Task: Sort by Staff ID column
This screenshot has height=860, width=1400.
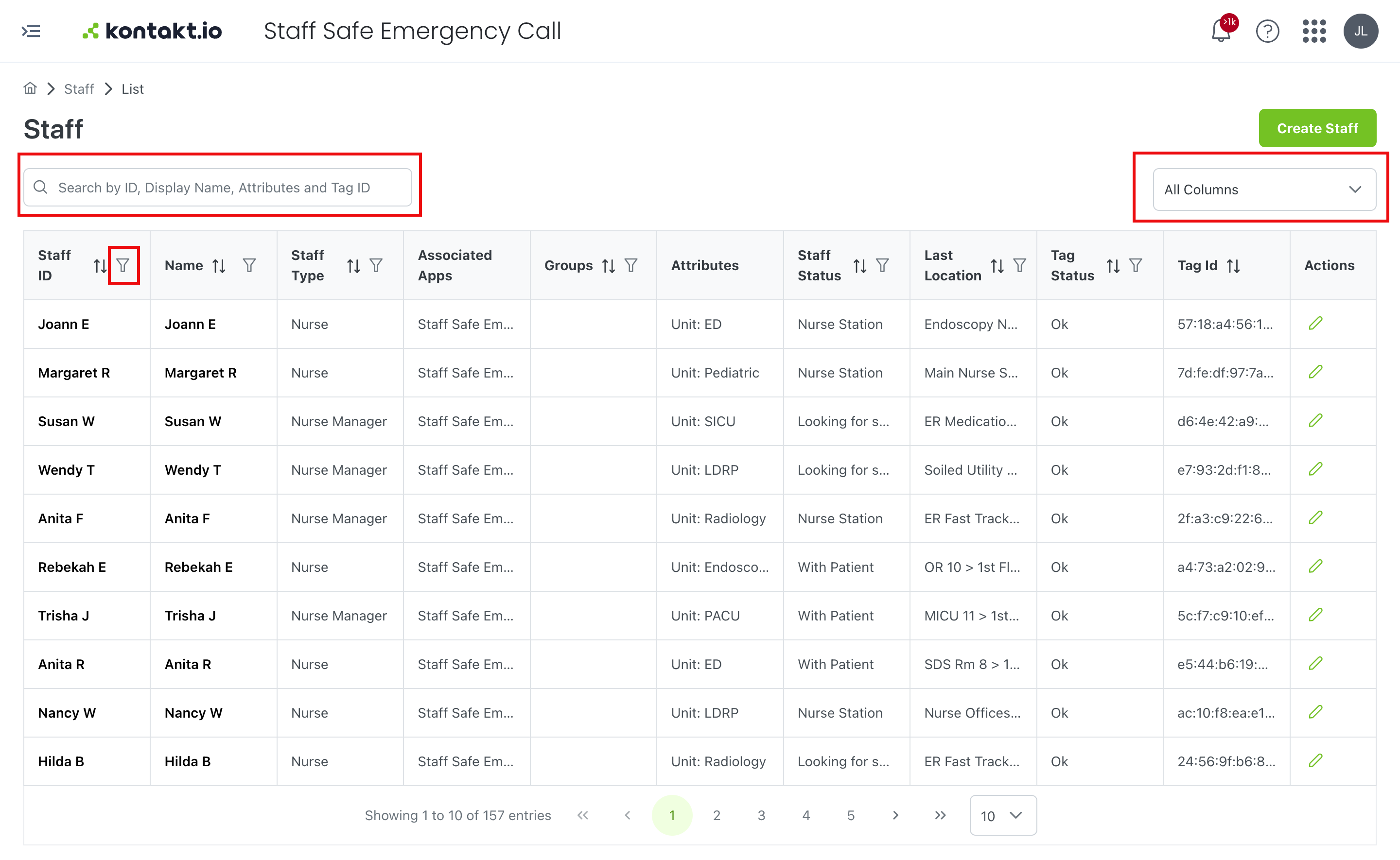Action: tap(100, 266)
